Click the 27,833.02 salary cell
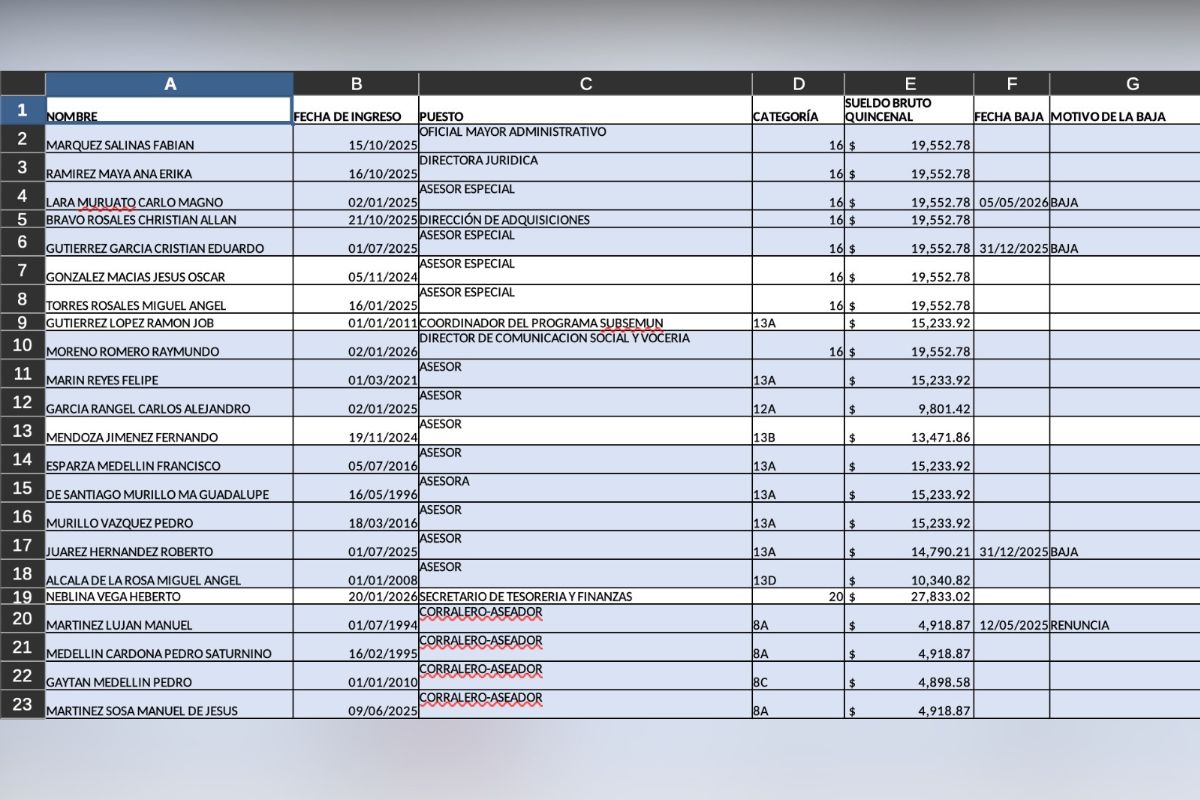Image resolution: width=1200 pixels, height=800 pixels. click(909, 596)
